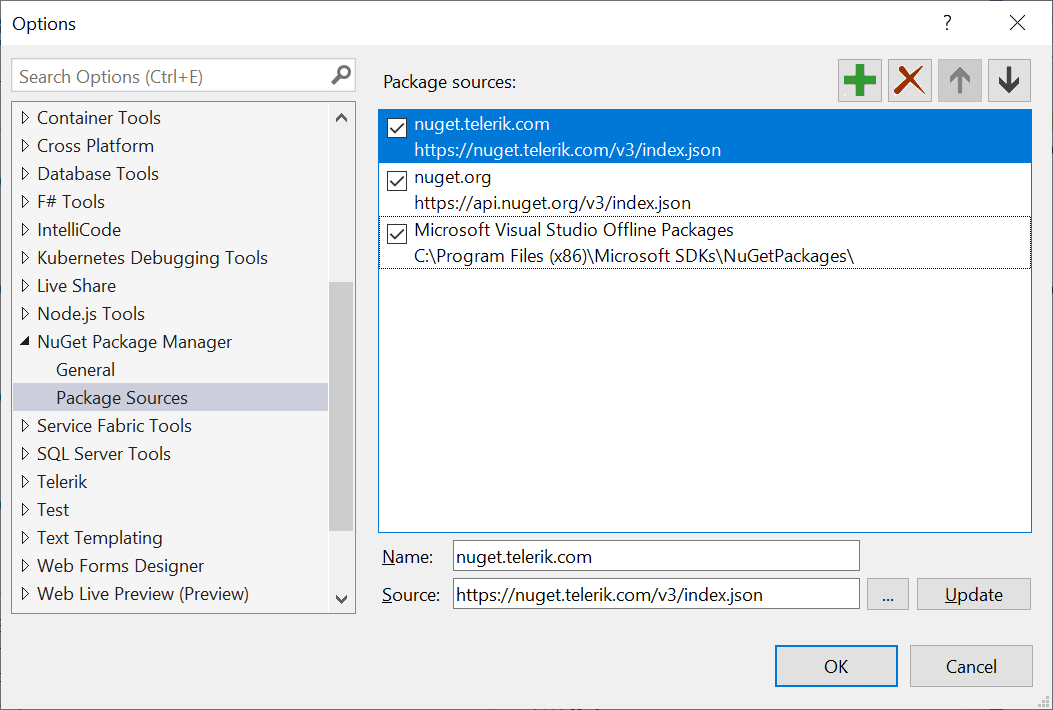The height and width of the screenshot is (710, 1053).
Task: Remove the selected package source
Action: click(x=909, y=80)
